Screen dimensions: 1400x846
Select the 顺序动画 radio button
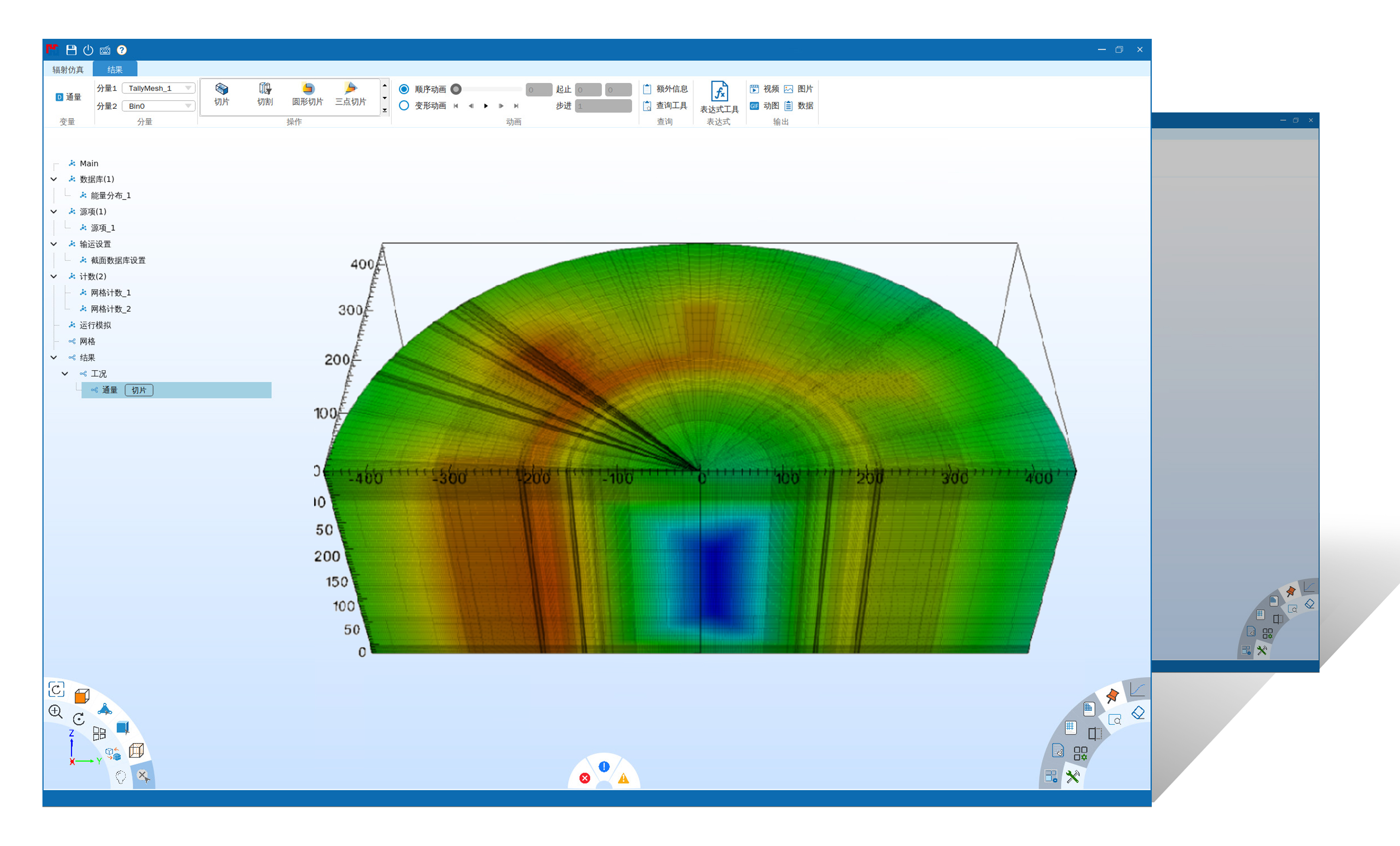(404, 89)
